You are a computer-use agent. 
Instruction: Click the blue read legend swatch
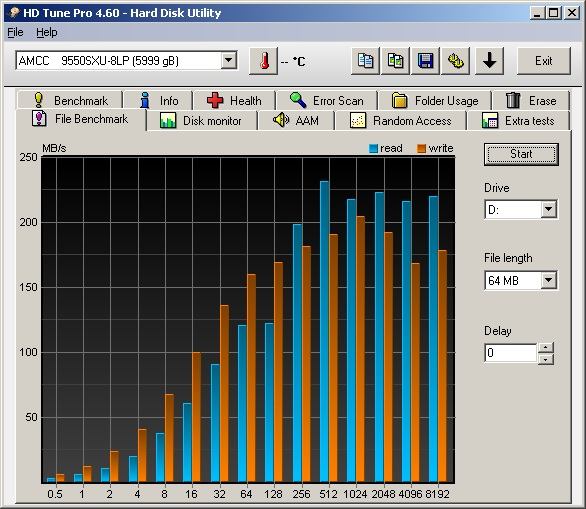pyautogui.click(x=373, y=149)
